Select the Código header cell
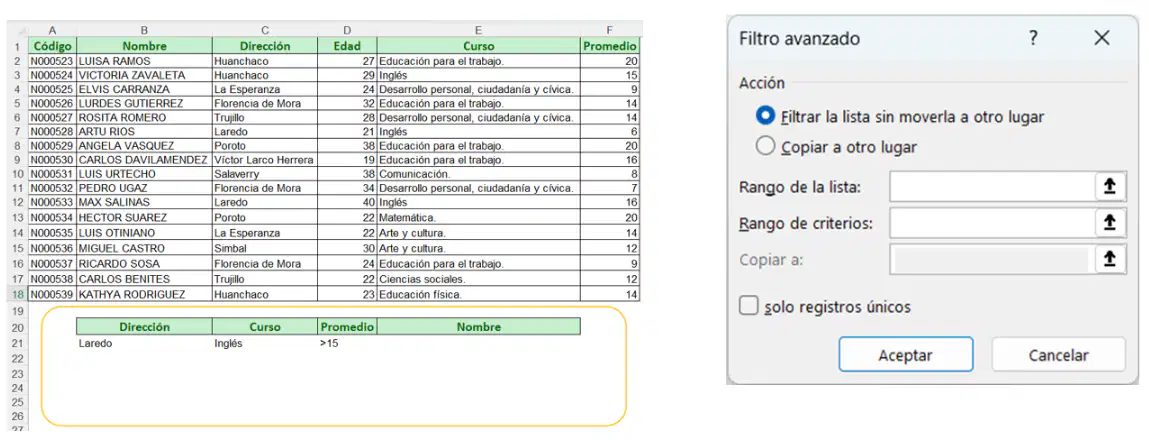This screenshot has width=1149, height=440. tap(52, 45)
